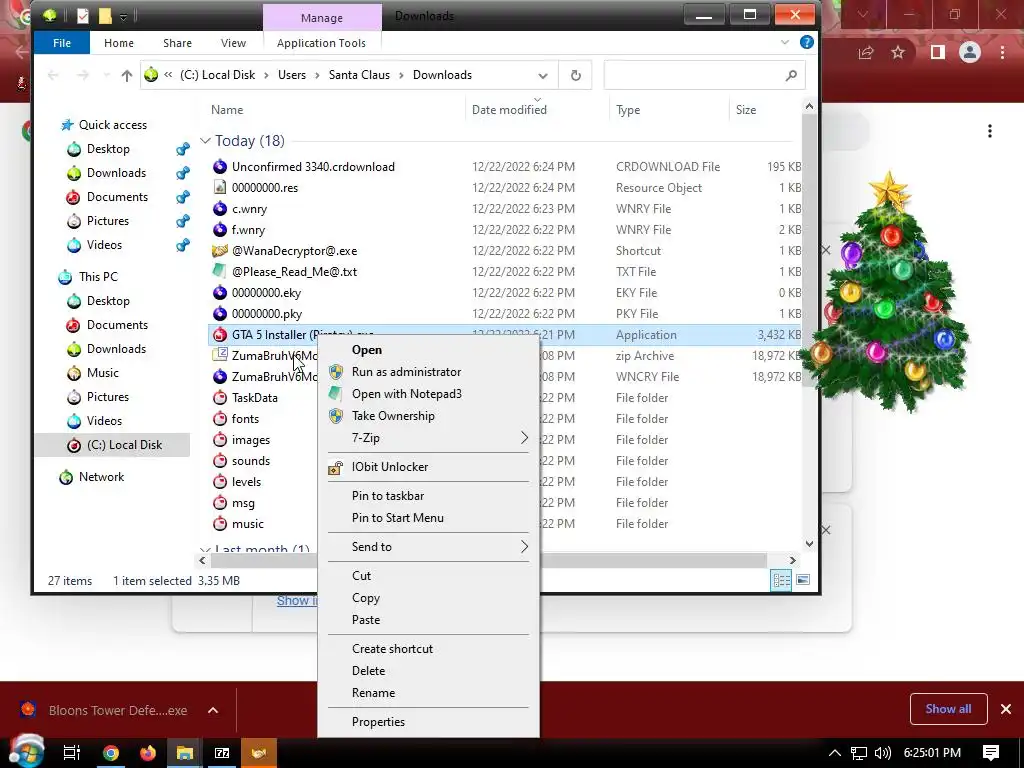Select Run as administrator
This screenshot has width=1024, height=768.
(428, 372)
